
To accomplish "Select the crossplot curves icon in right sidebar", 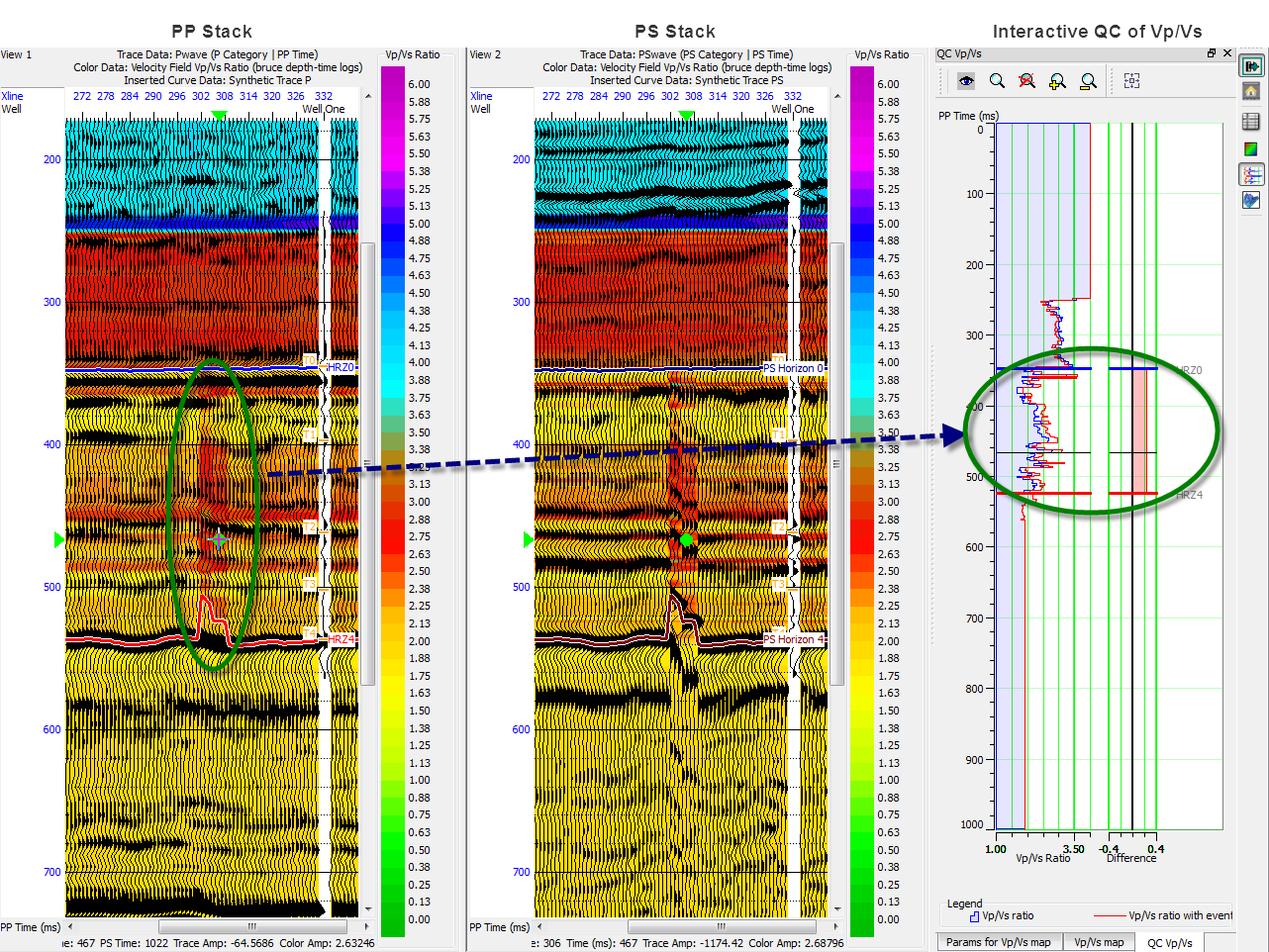I will (x=1250, y=173).
